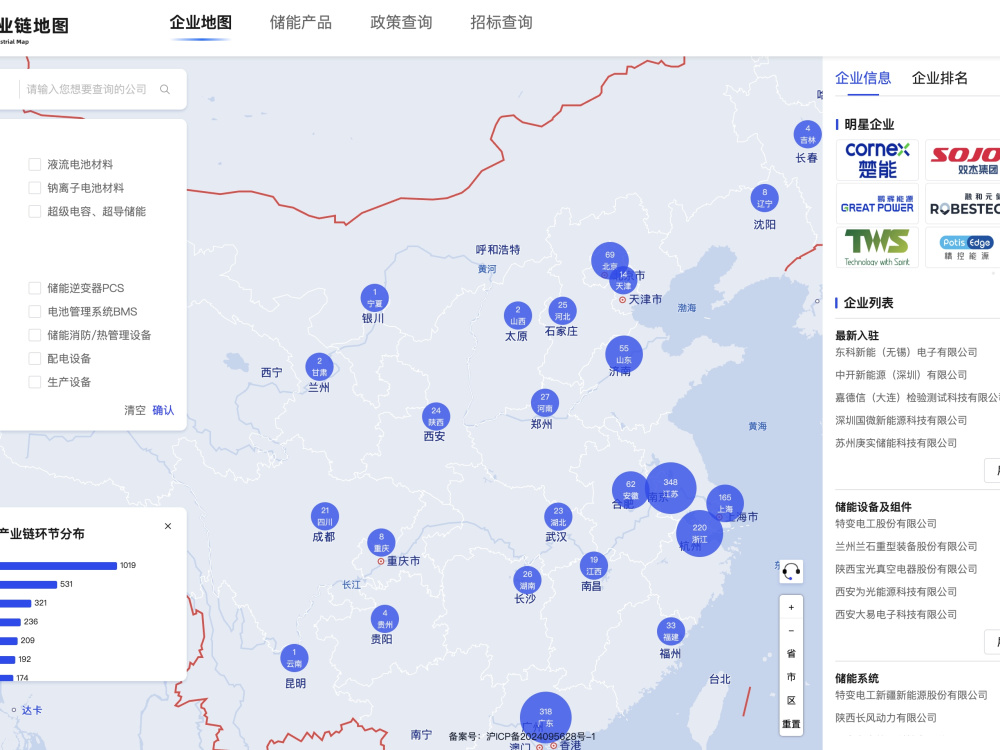Check the 生产设备 checkbox
The width and height of the screenshot is (1000, 750).
coord(35,382)
